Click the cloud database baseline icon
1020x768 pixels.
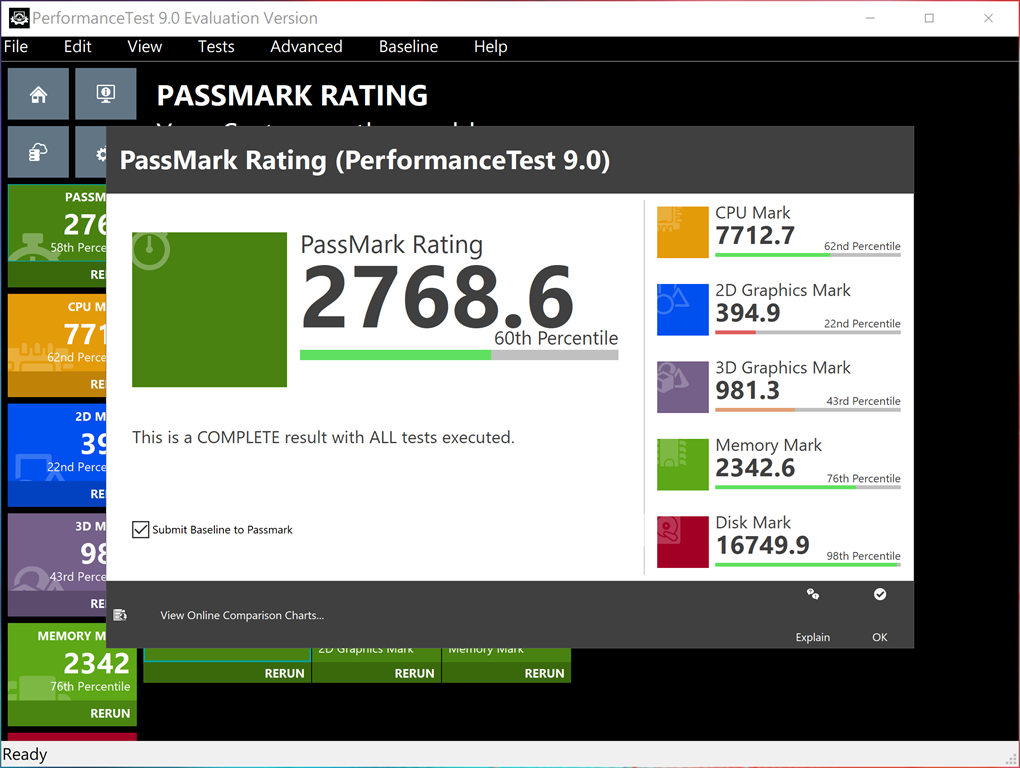38,152
